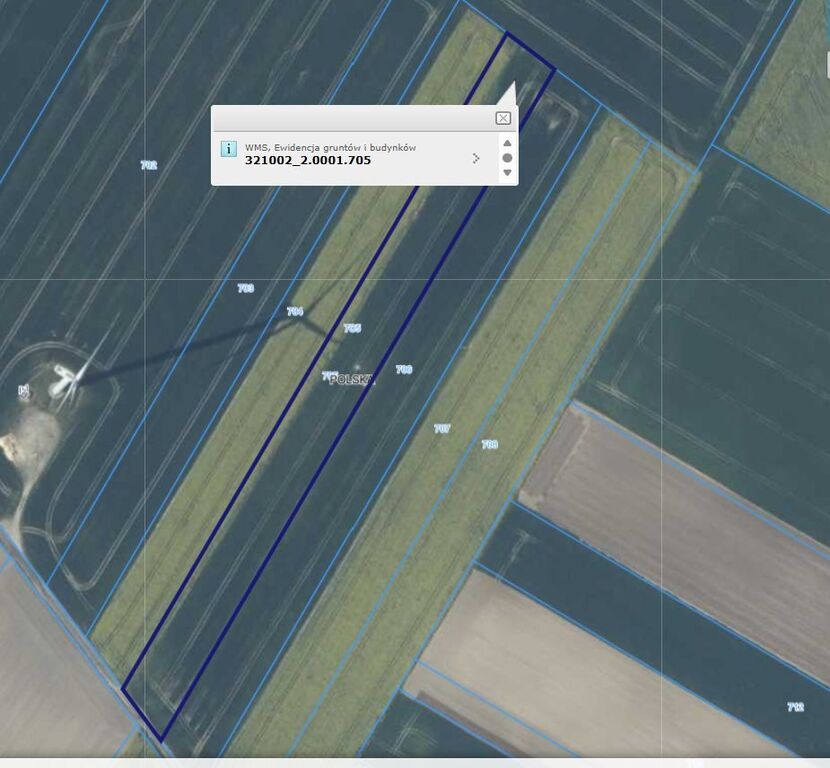Screen dimensions: 830x768
Task: Click the POLSKA map label
Action: tap(352, 380)
